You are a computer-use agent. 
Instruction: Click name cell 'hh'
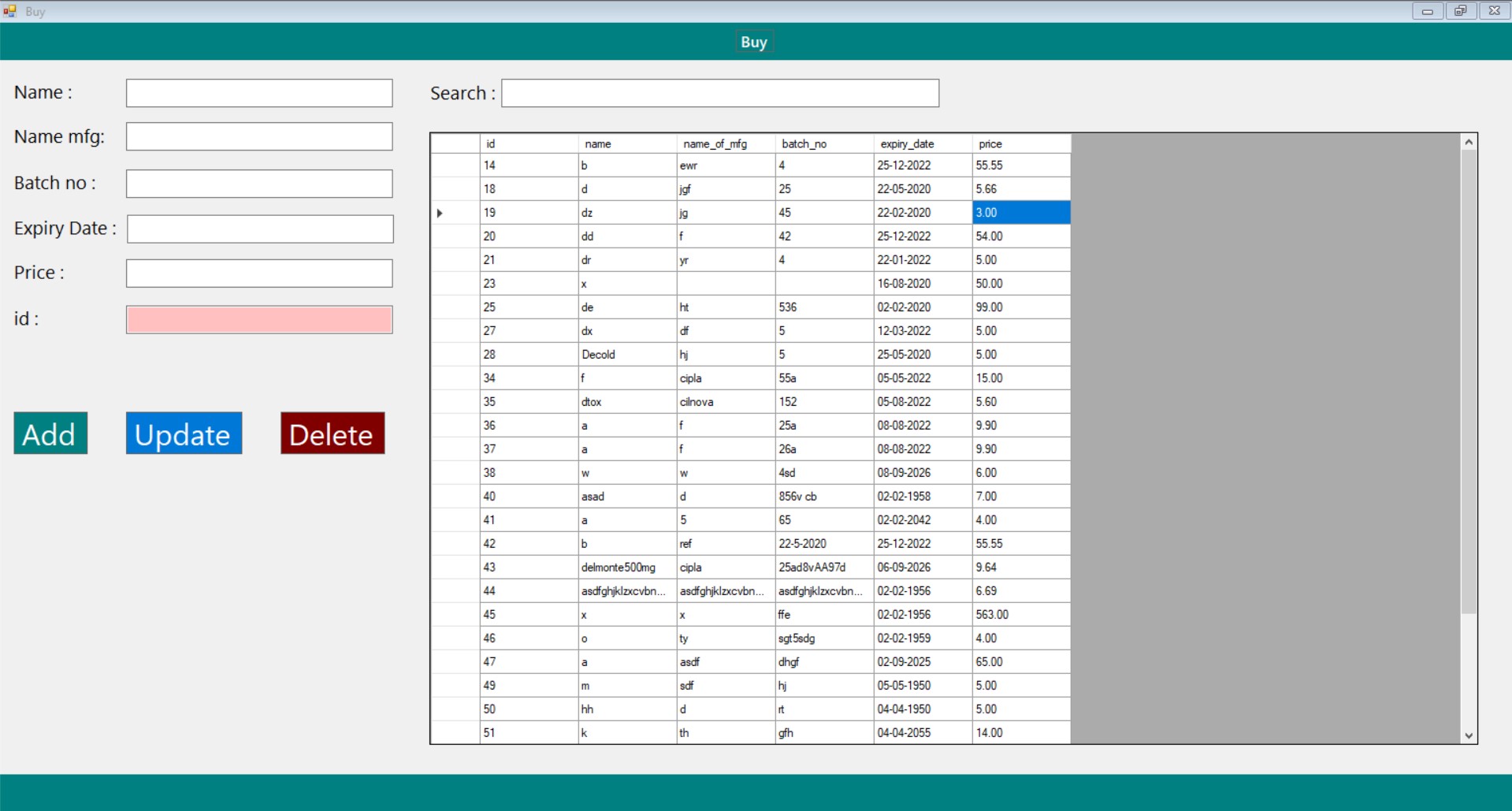click(x=627, y=709)
